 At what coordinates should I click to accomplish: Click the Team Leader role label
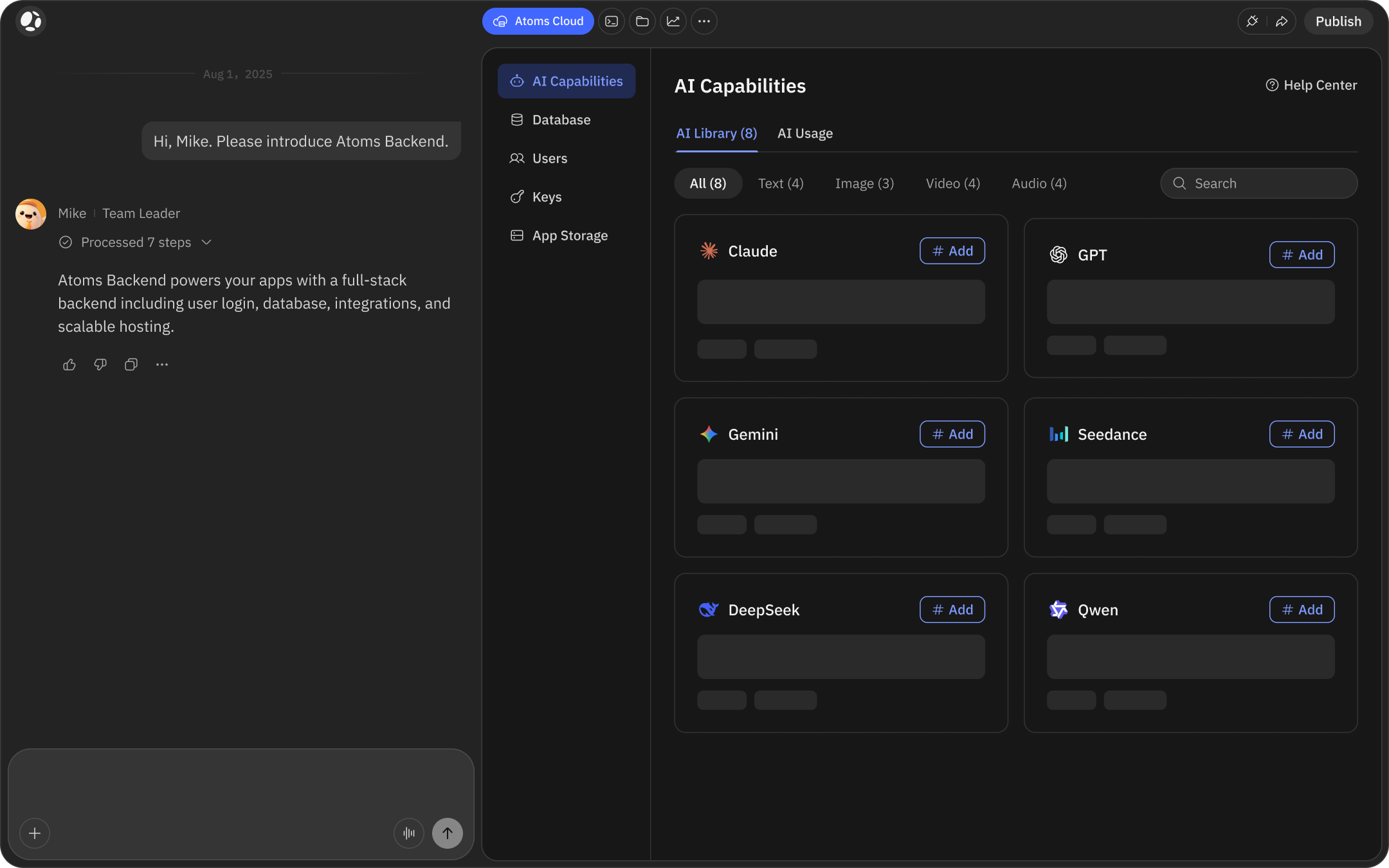tap(141, 213)
